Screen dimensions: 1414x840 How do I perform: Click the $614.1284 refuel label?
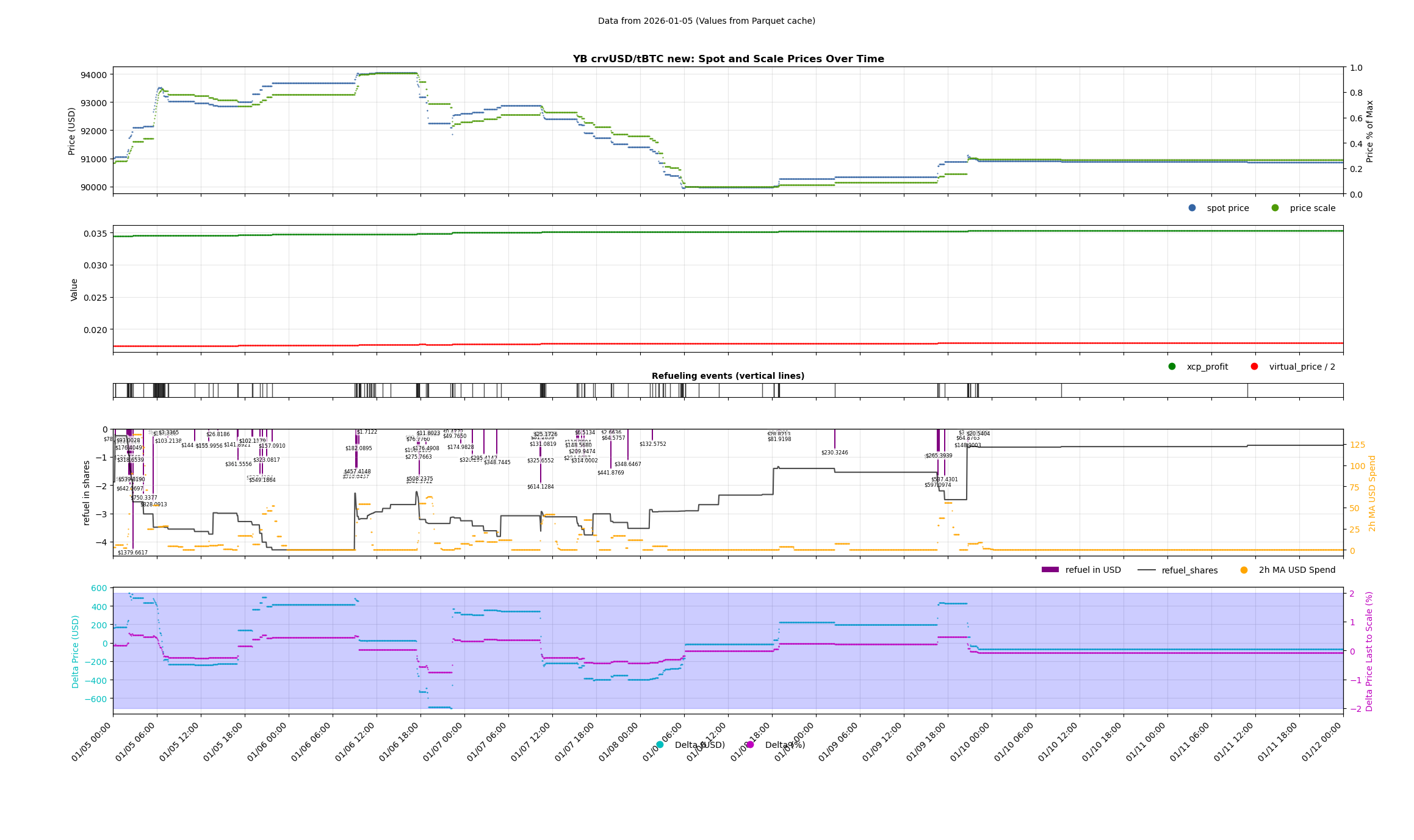540,487
